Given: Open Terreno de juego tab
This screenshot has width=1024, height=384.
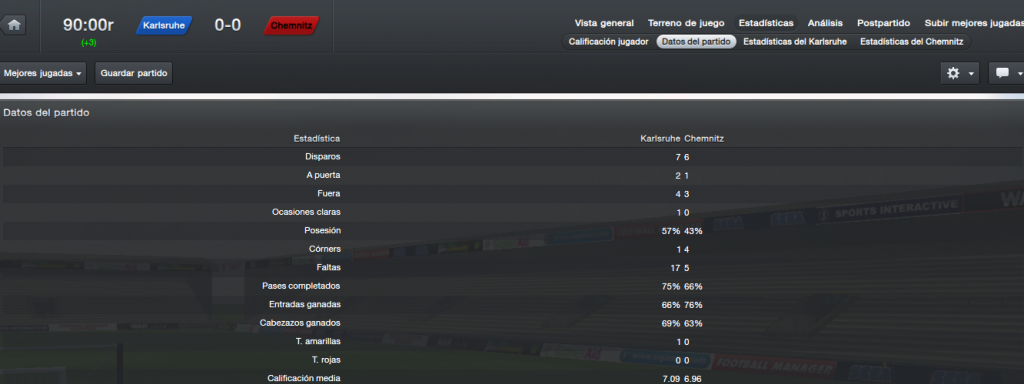Looking at the screenshot, I should [686, 23].
